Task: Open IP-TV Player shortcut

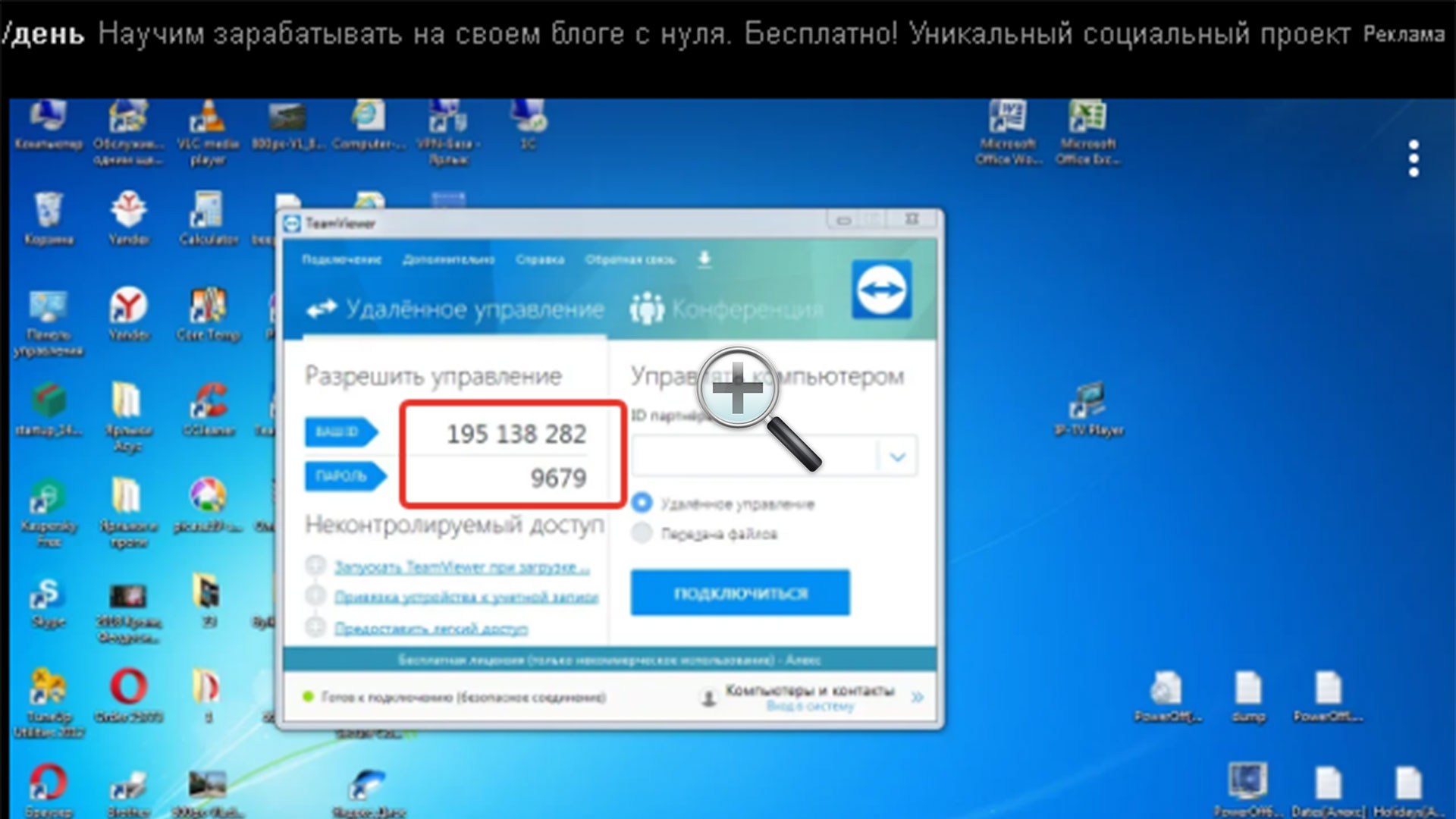Action: tap(1089, 409)
